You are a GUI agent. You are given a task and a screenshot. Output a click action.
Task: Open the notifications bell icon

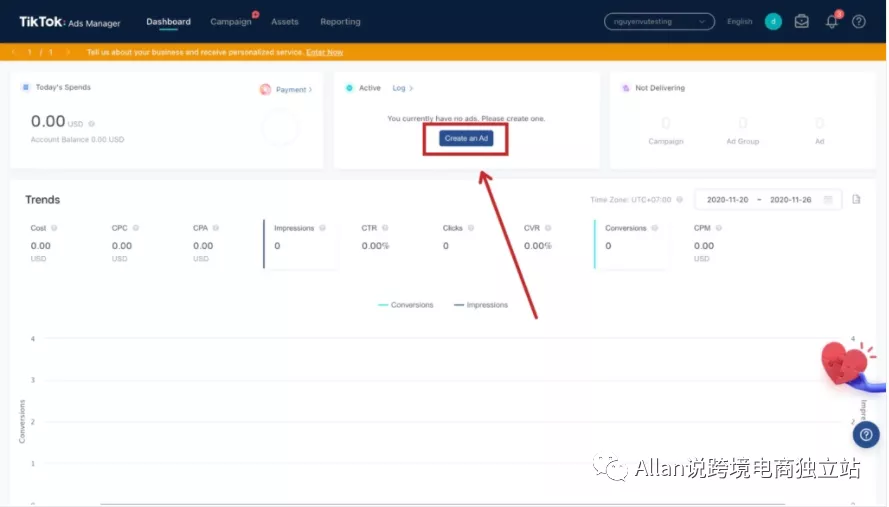[832, 22]
